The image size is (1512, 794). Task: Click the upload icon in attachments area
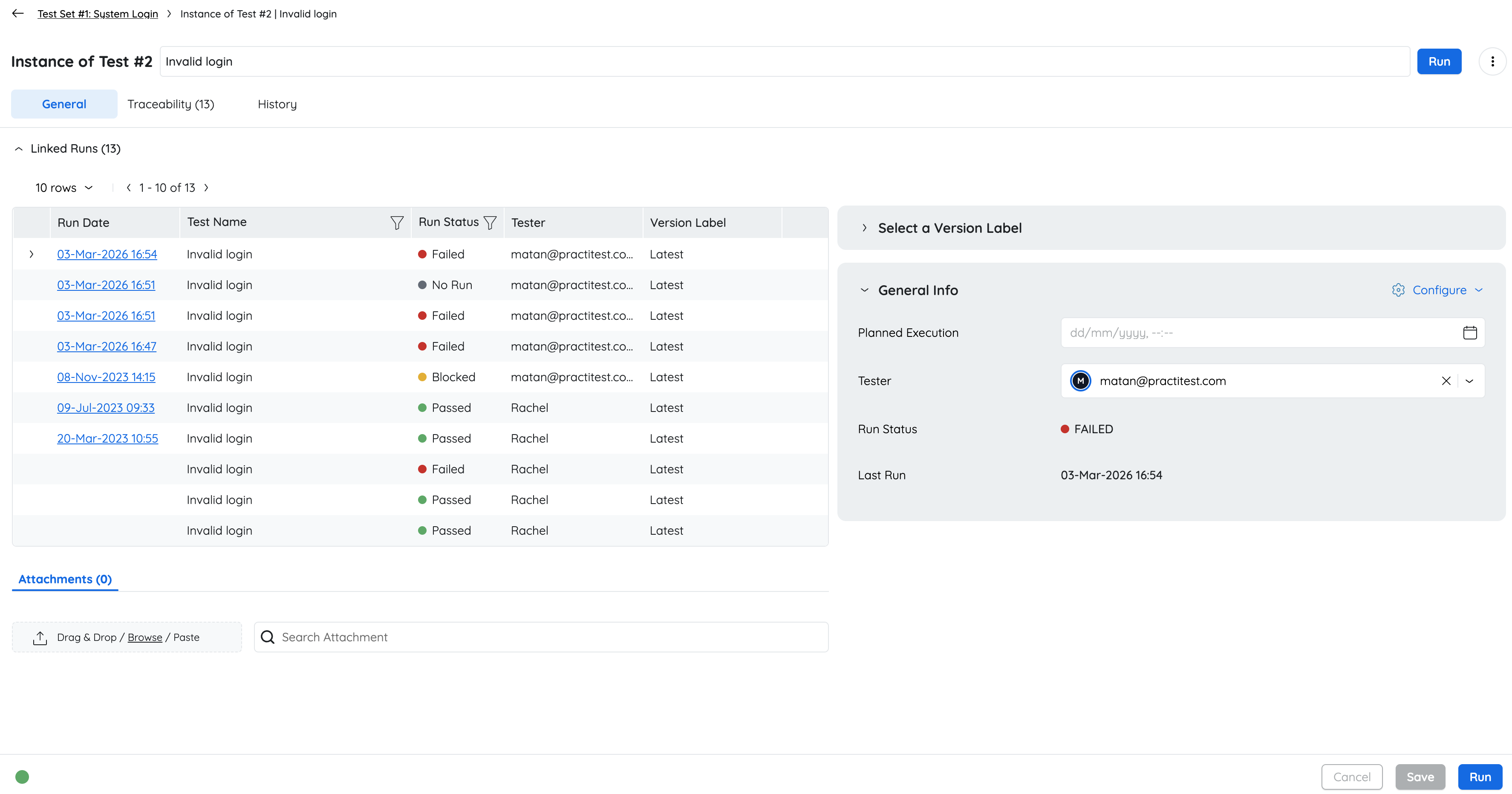point(40,638)
